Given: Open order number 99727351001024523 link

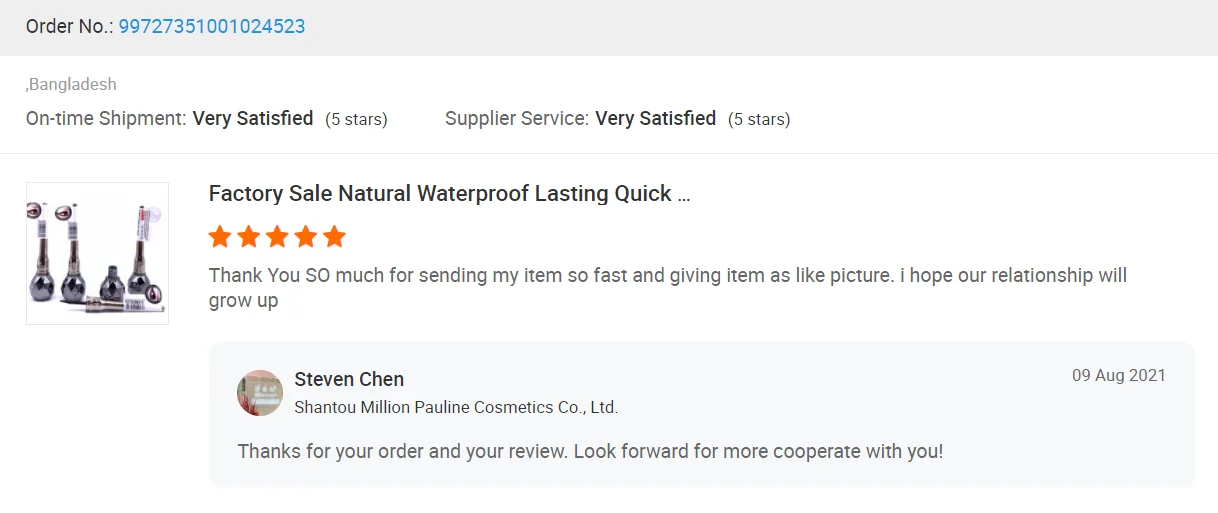Looking at the screenshot, I should click(x=212, y=27).
